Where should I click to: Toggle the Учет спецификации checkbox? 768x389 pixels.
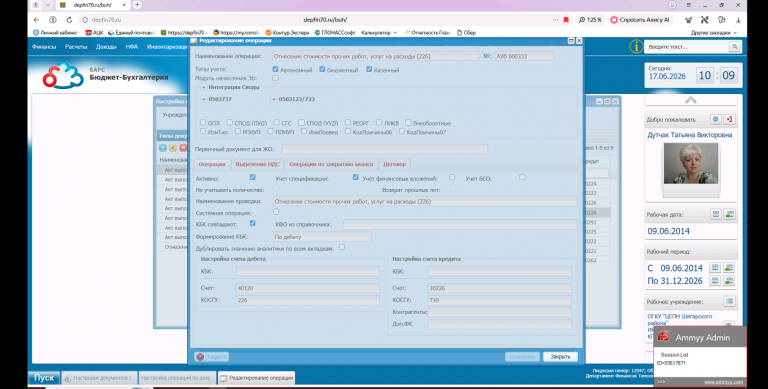[355, 177]
